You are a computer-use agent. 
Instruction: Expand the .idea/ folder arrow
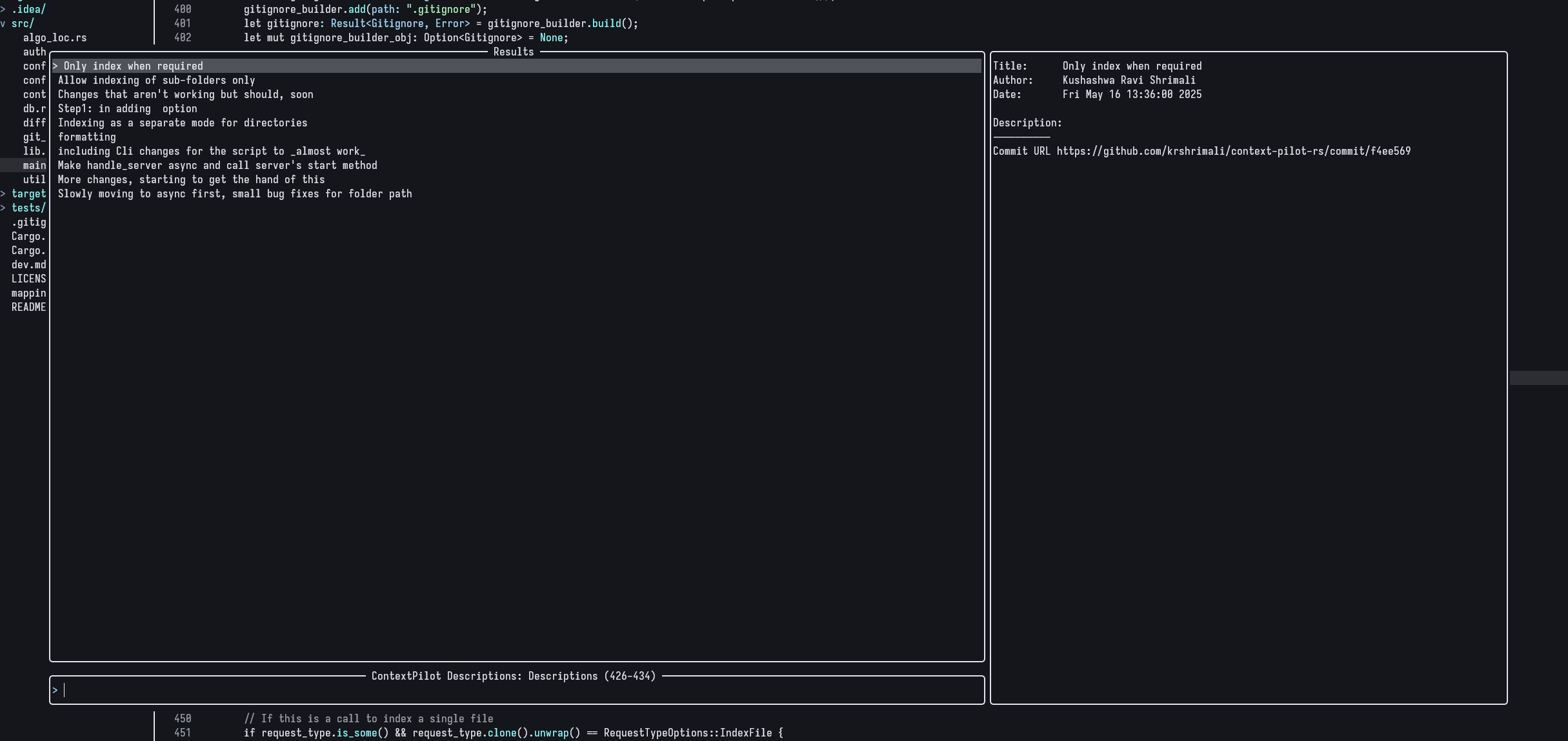(x=3, y=10)
